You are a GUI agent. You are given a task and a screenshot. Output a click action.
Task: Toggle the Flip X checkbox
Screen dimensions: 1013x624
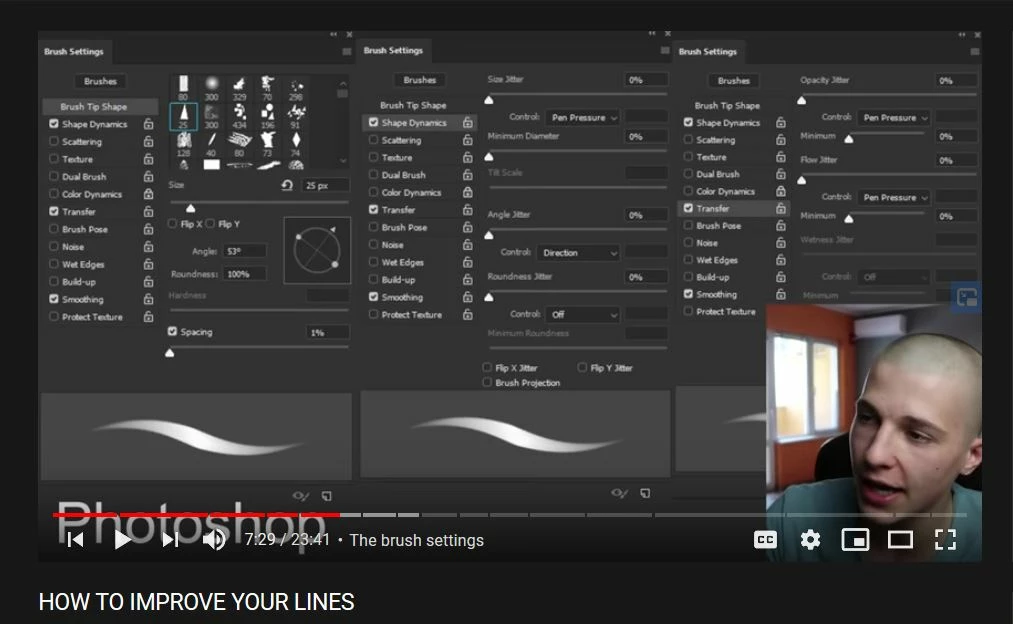pyautogui.click(x=172, y=224)
